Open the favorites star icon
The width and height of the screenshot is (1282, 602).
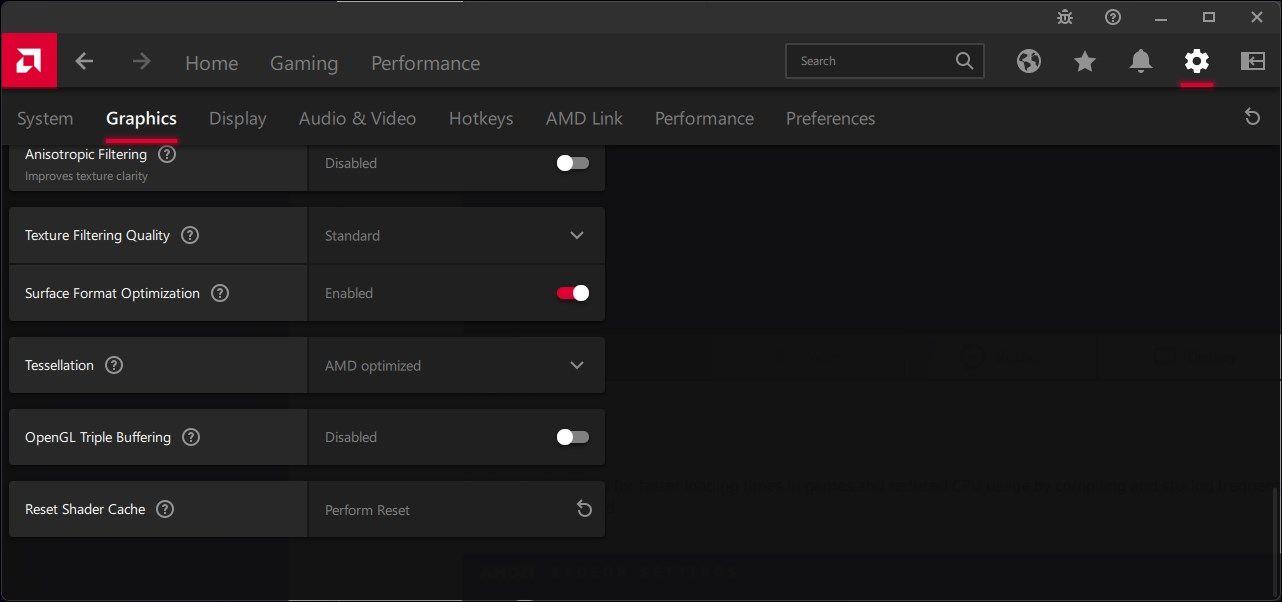tap(1085, 61)
